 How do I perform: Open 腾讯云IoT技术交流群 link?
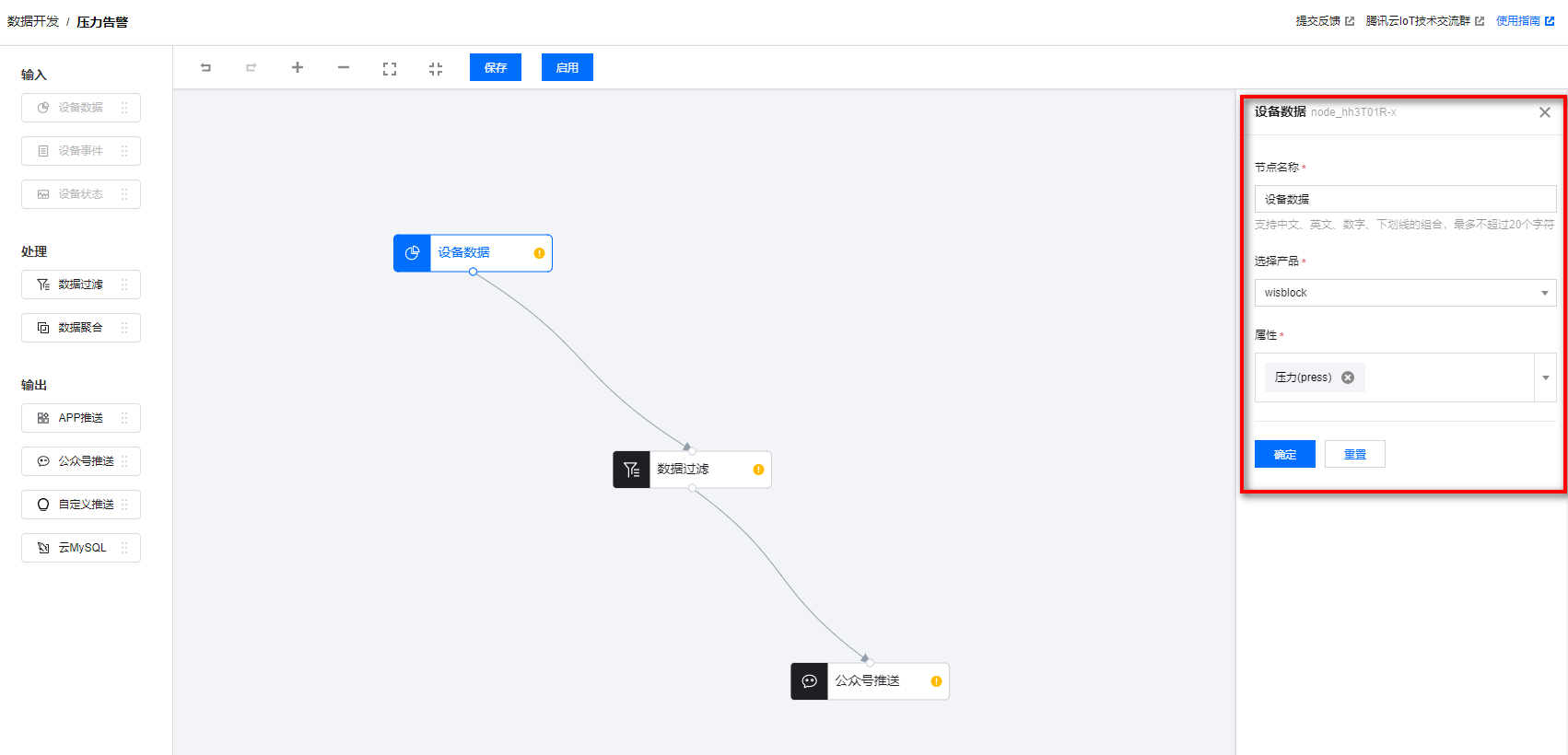[1425, 21]
